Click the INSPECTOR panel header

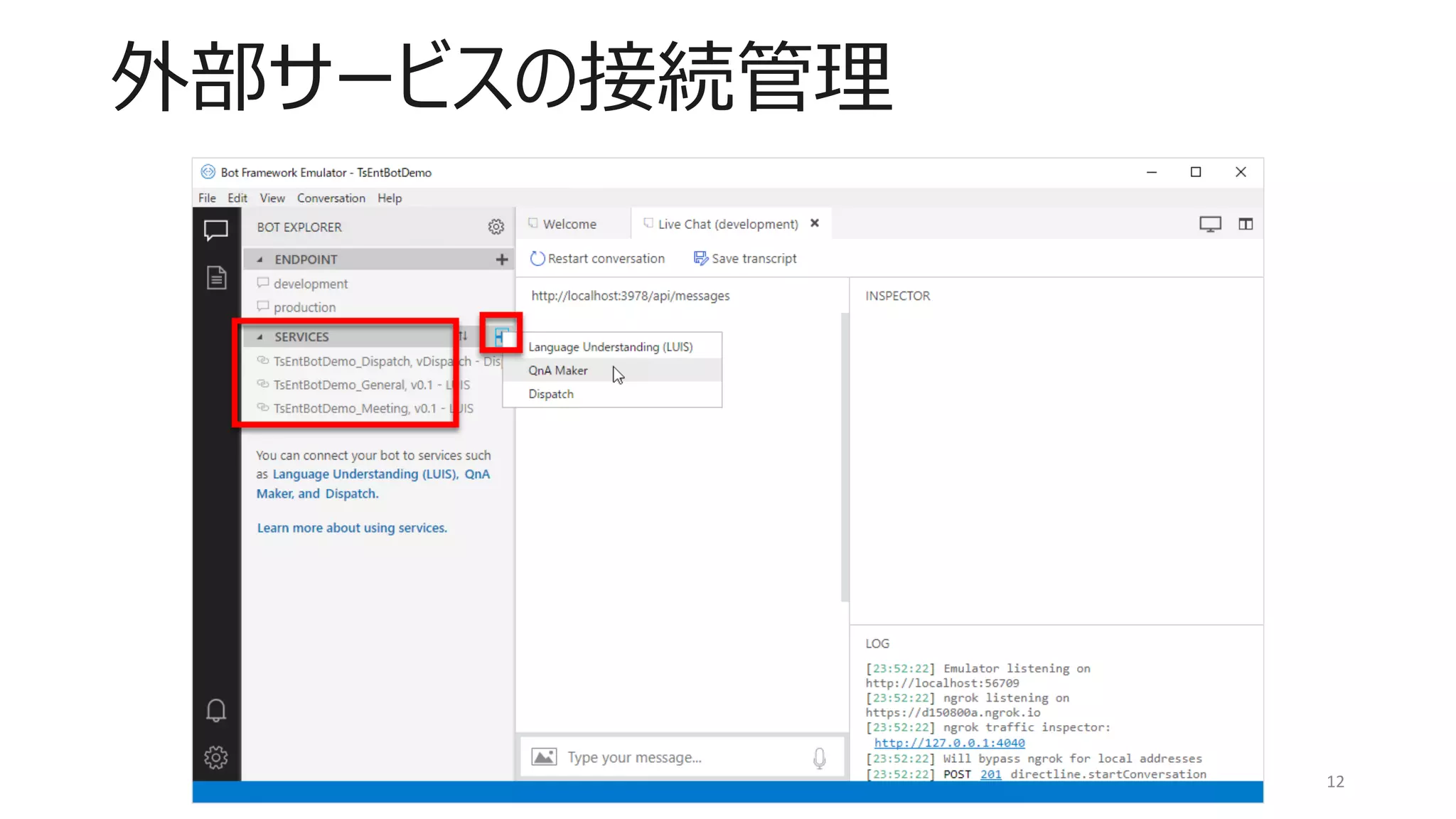coord(897,296)
